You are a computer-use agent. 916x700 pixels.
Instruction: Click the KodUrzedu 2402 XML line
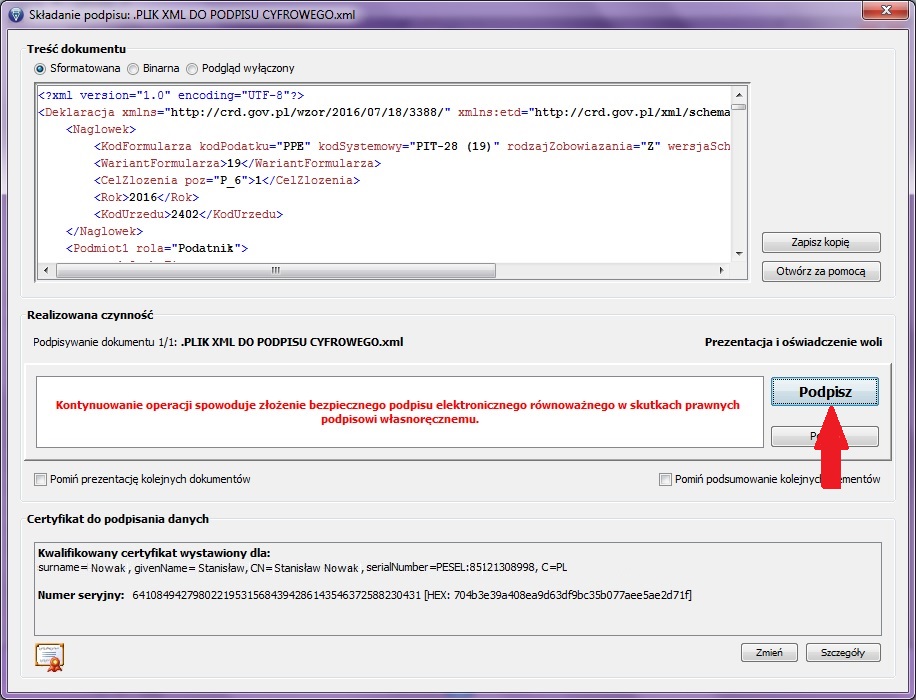tap(188, 214)
